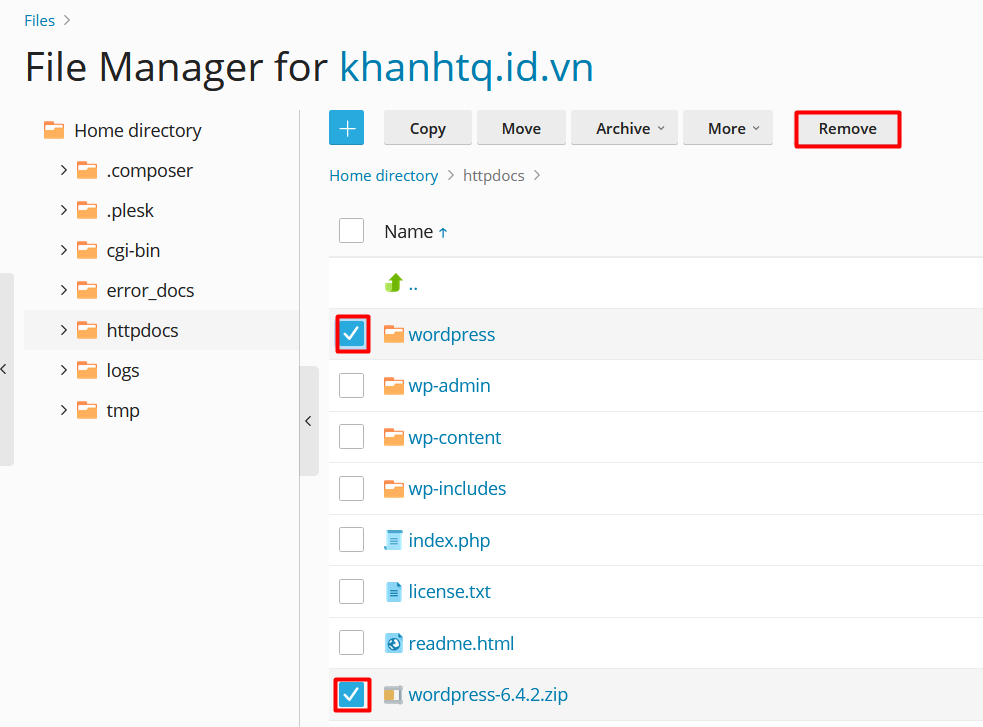This screenshot has height=727, width=983.
Task: Click the blue plus add-new button
Action: [346, 128]
